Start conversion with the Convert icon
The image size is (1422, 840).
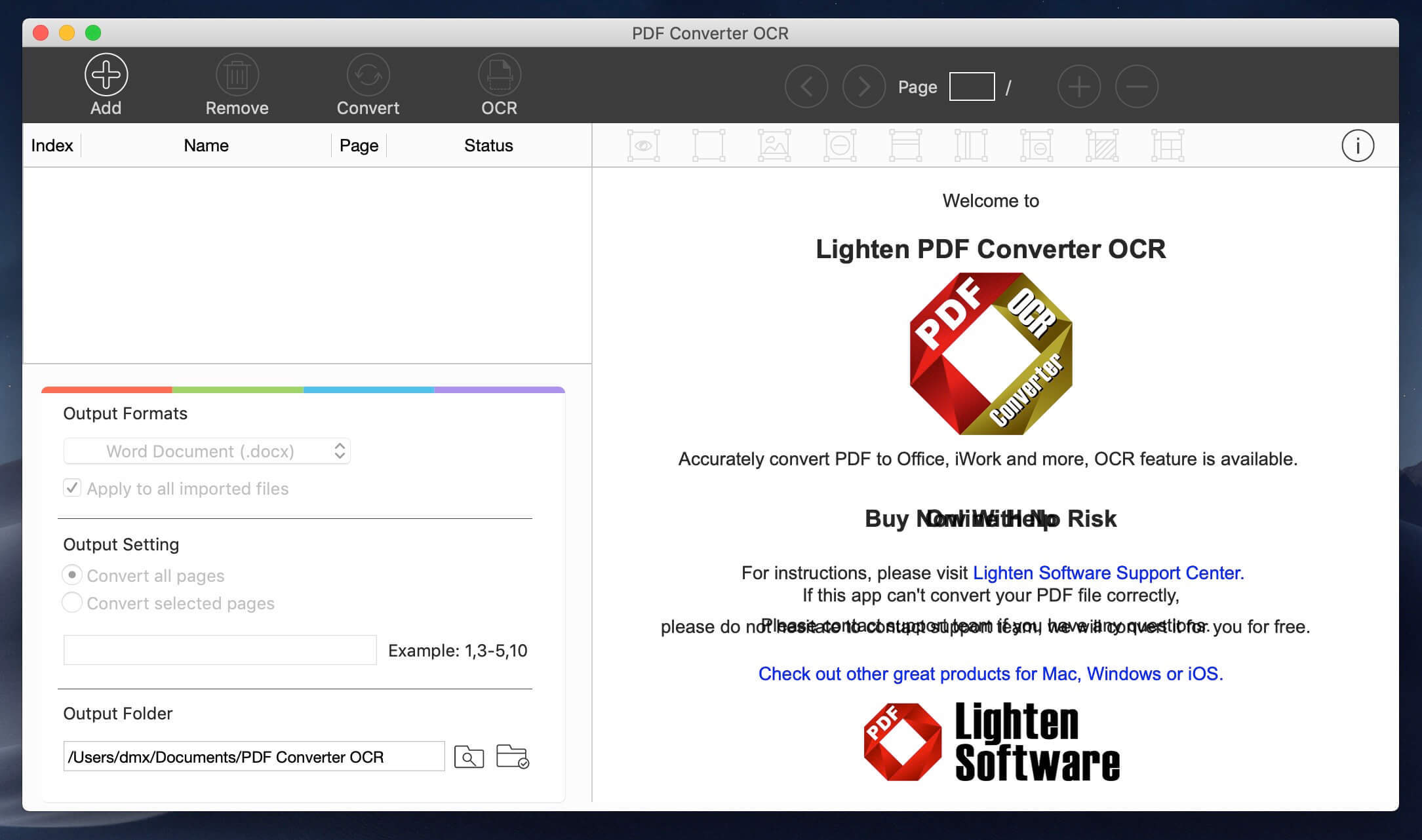point(368,75)
